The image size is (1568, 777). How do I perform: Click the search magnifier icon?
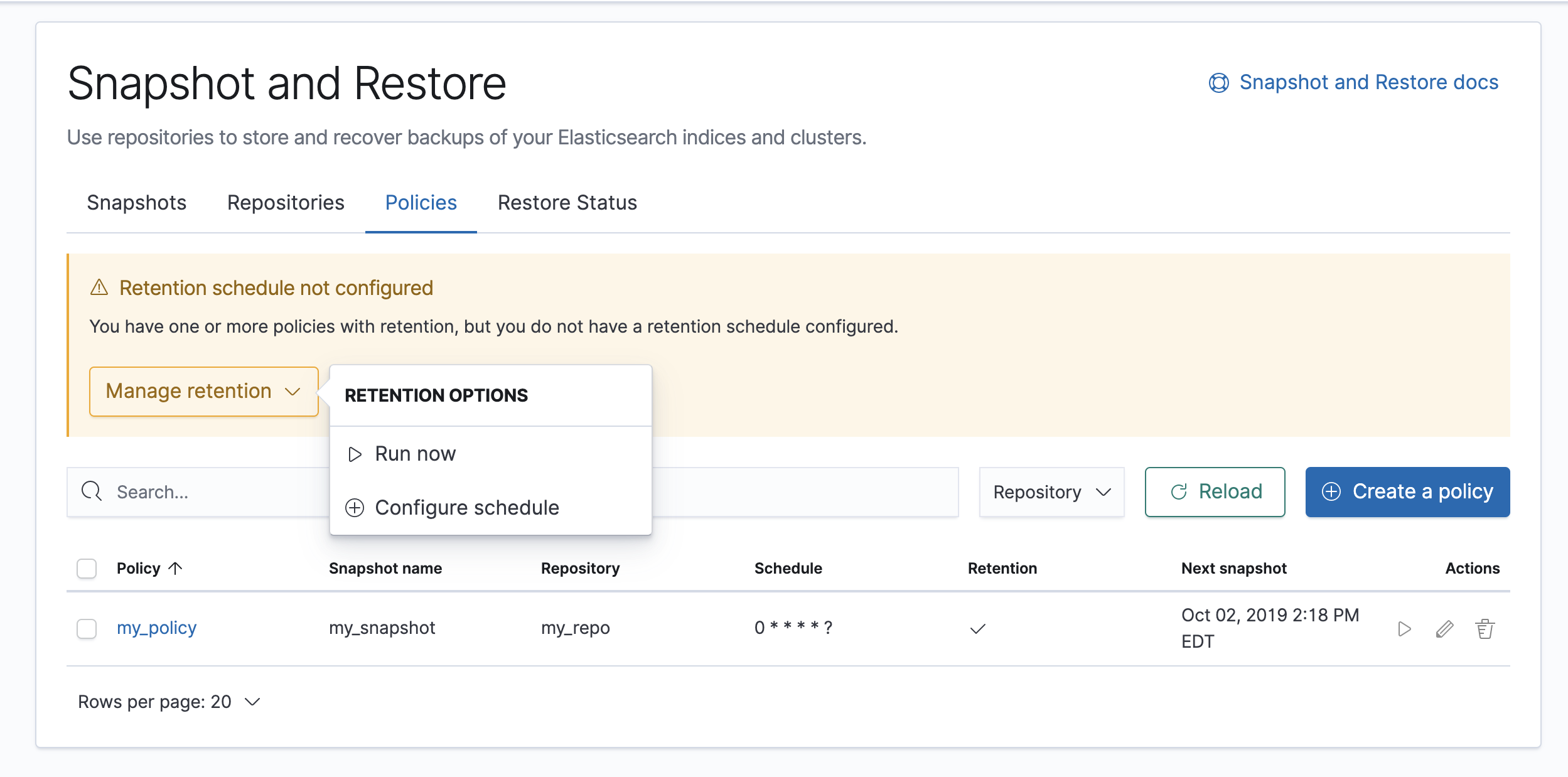[x=92, y=491]
